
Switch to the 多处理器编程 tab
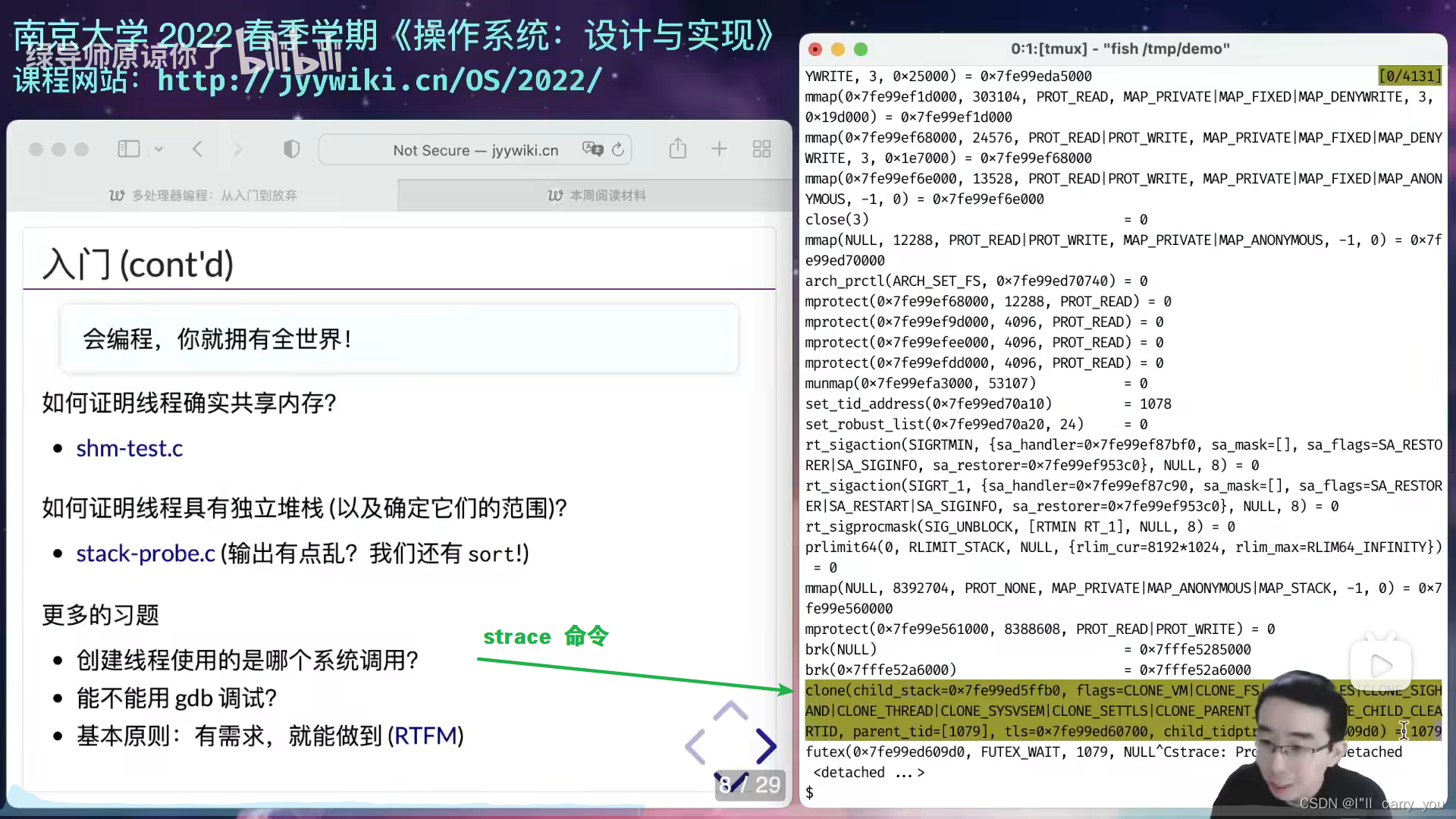pos(203,196)
